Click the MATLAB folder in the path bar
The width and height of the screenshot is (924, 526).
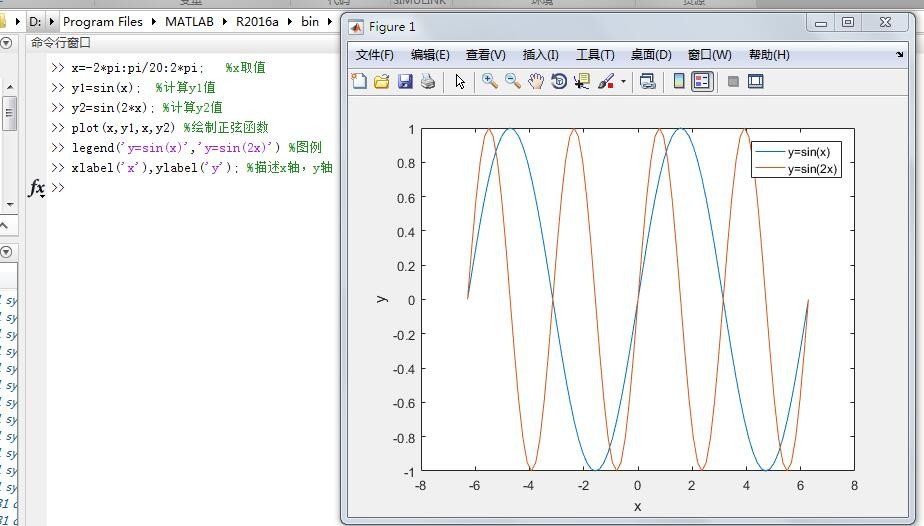tap(188, 21)
